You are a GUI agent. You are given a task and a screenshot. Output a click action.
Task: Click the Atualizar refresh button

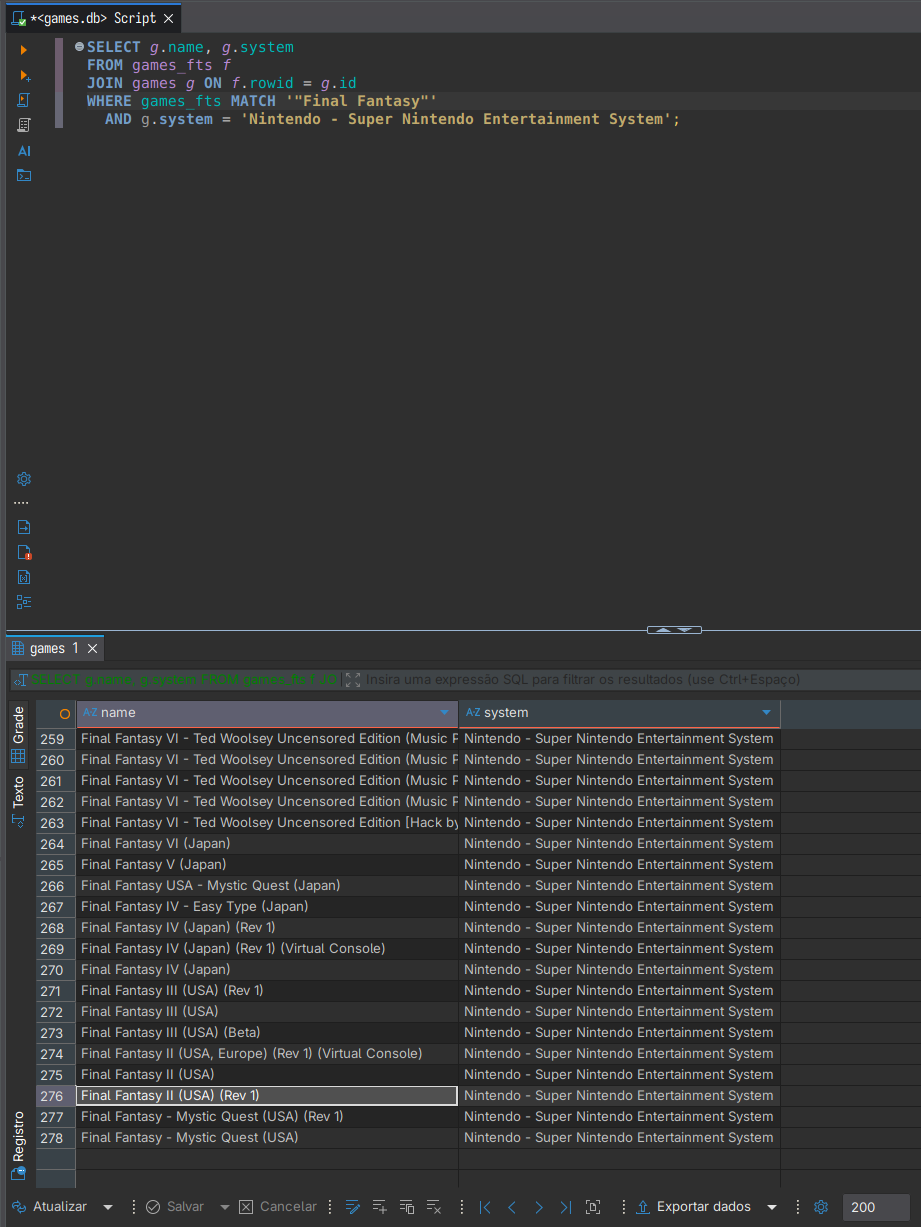(x=50, y=1207)
